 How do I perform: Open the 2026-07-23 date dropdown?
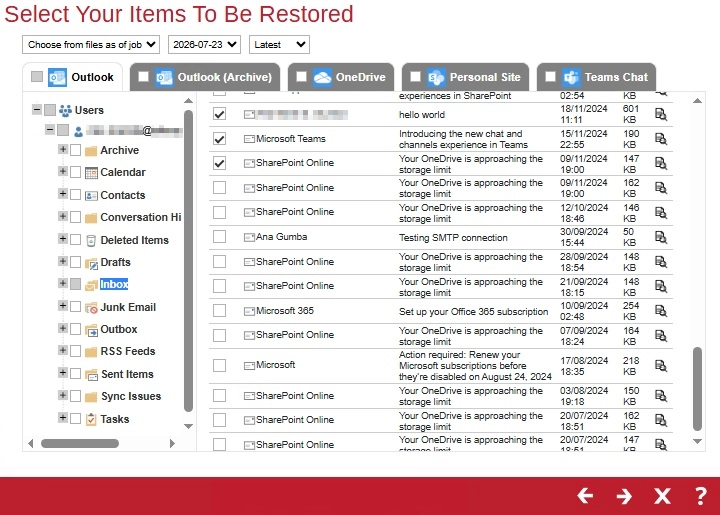(204, 45)
